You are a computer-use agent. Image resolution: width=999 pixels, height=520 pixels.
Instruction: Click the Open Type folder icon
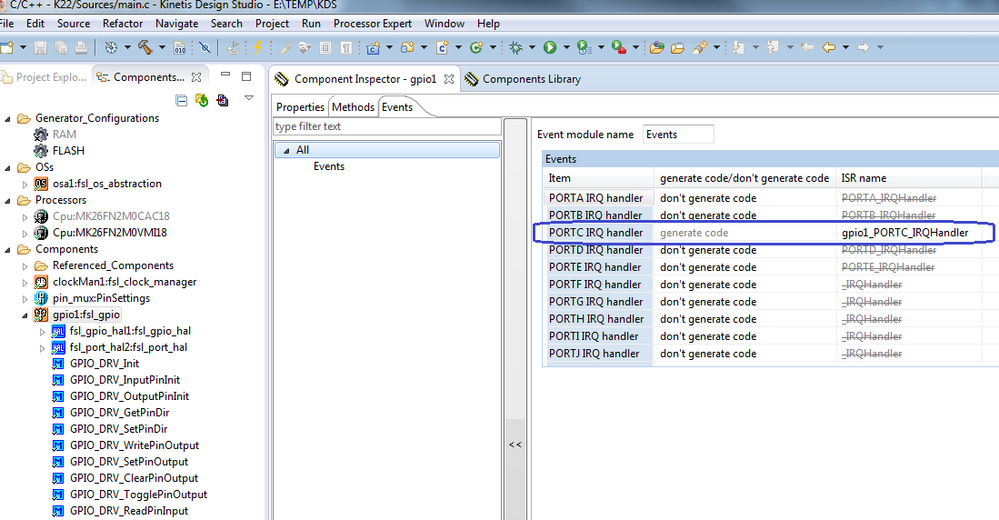pos(657,48)
